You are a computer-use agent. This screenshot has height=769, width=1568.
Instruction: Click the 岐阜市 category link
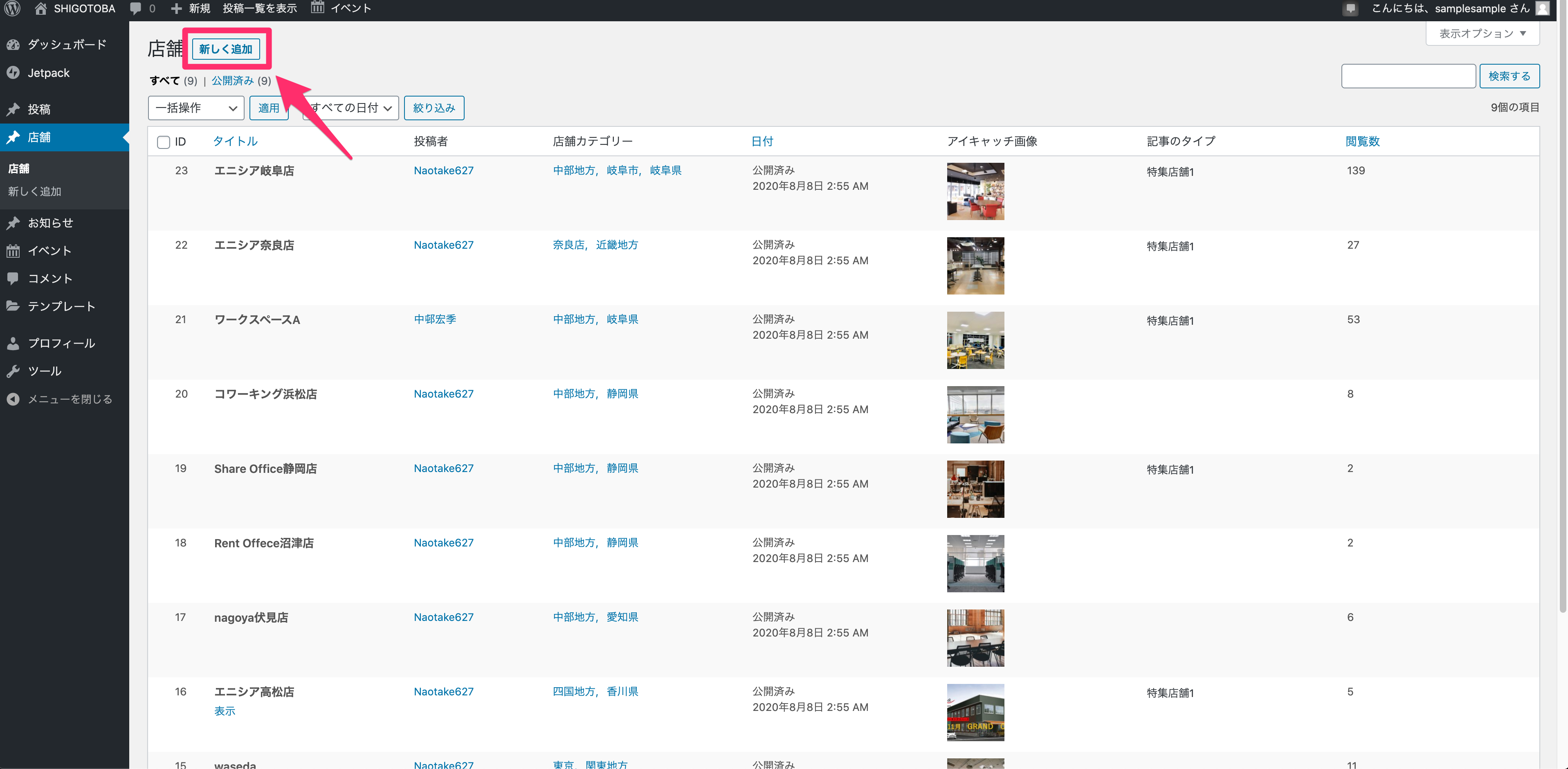click(x=622, y=171)
